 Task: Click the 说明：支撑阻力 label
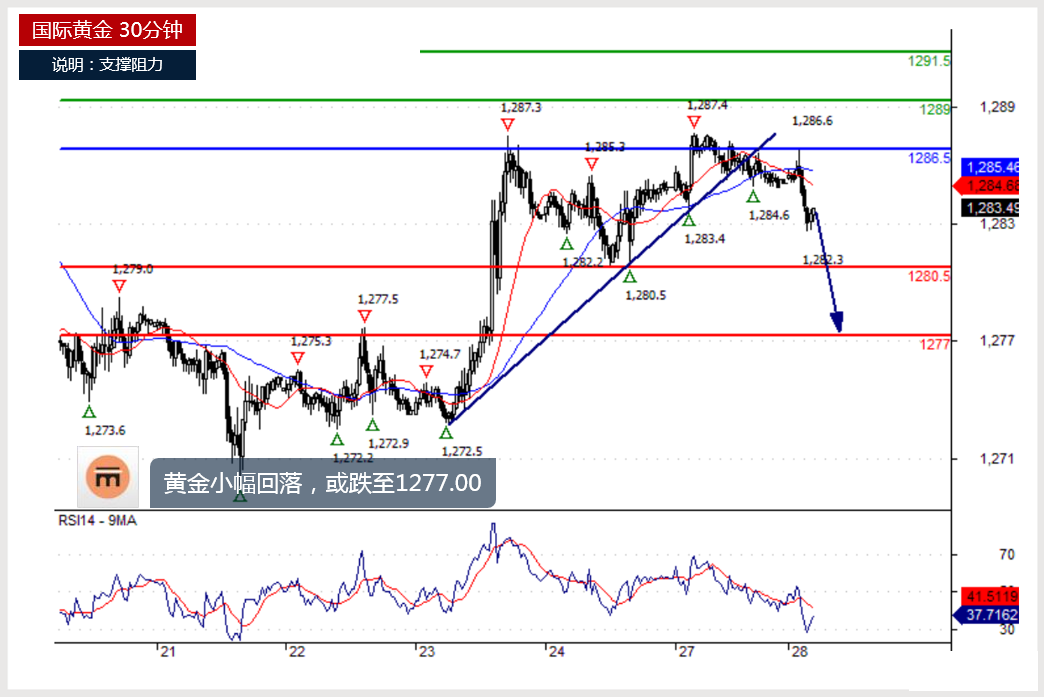point(107,65)
